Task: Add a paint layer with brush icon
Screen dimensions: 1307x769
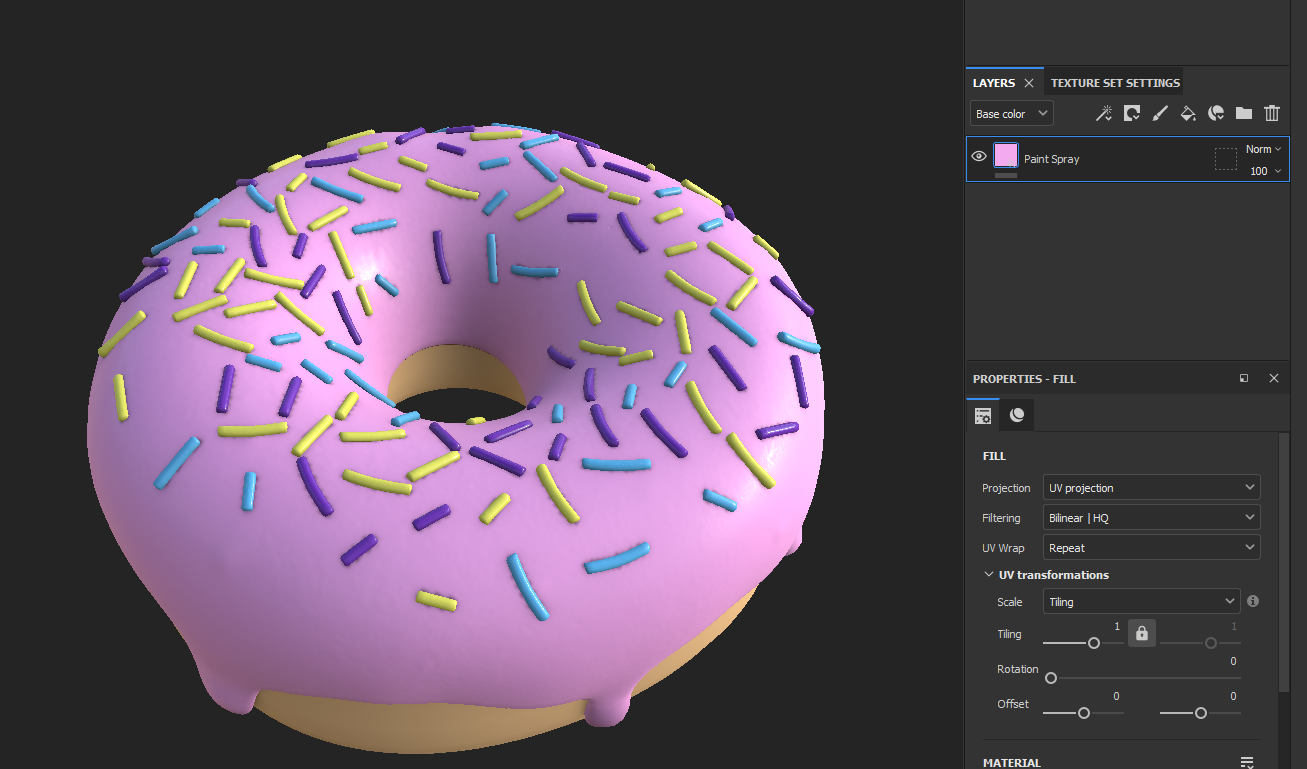Action: pos(1160,114)
